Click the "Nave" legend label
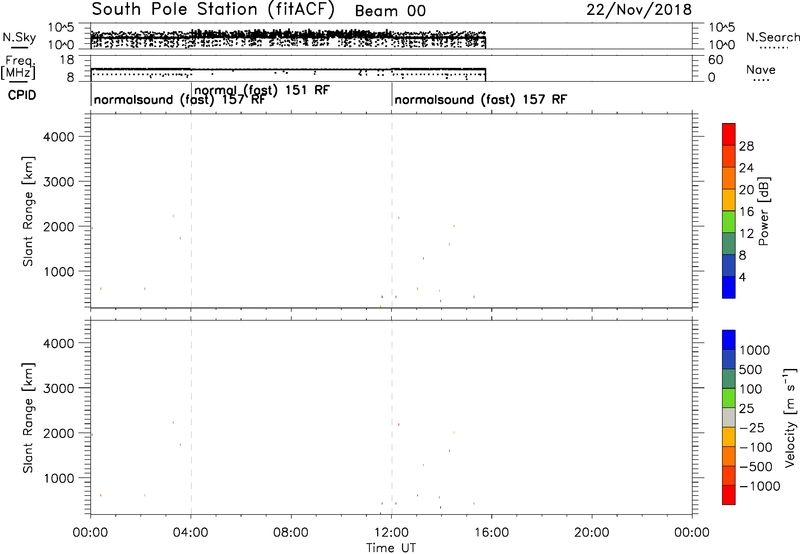 click(x=761, y=69)
